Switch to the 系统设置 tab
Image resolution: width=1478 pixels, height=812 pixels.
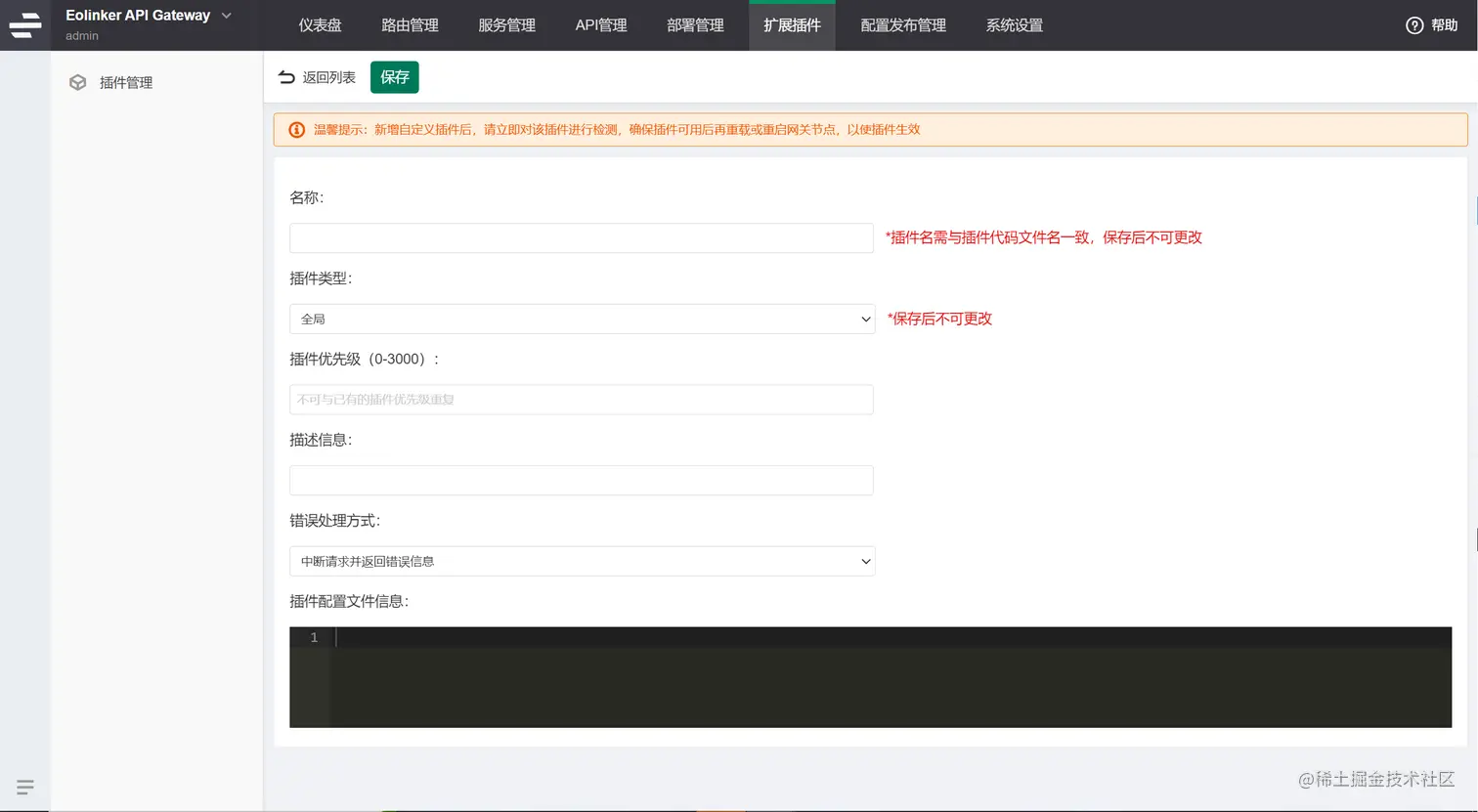(x=1014, y=25)
